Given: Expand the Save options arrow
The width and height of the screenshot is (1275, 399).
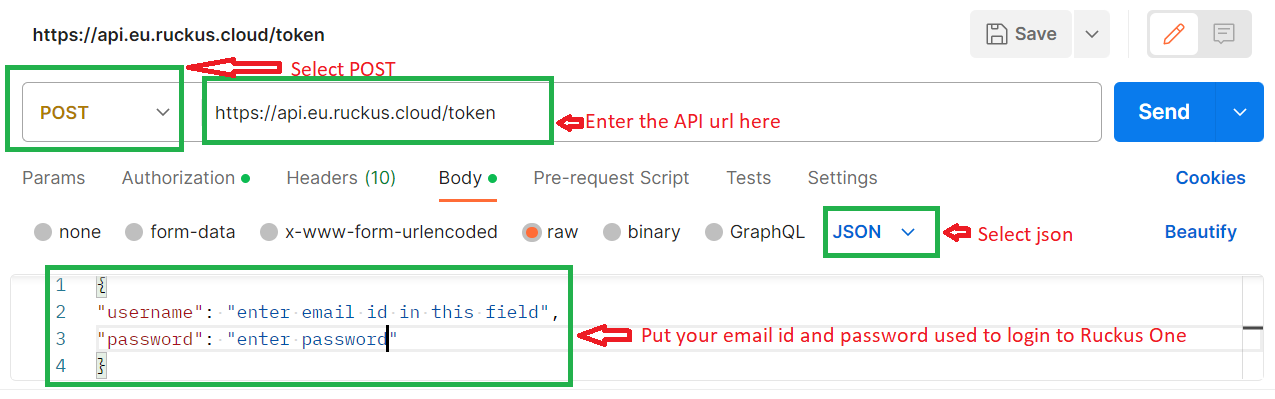Looking at the screenshot, I should coord(1092,34).
